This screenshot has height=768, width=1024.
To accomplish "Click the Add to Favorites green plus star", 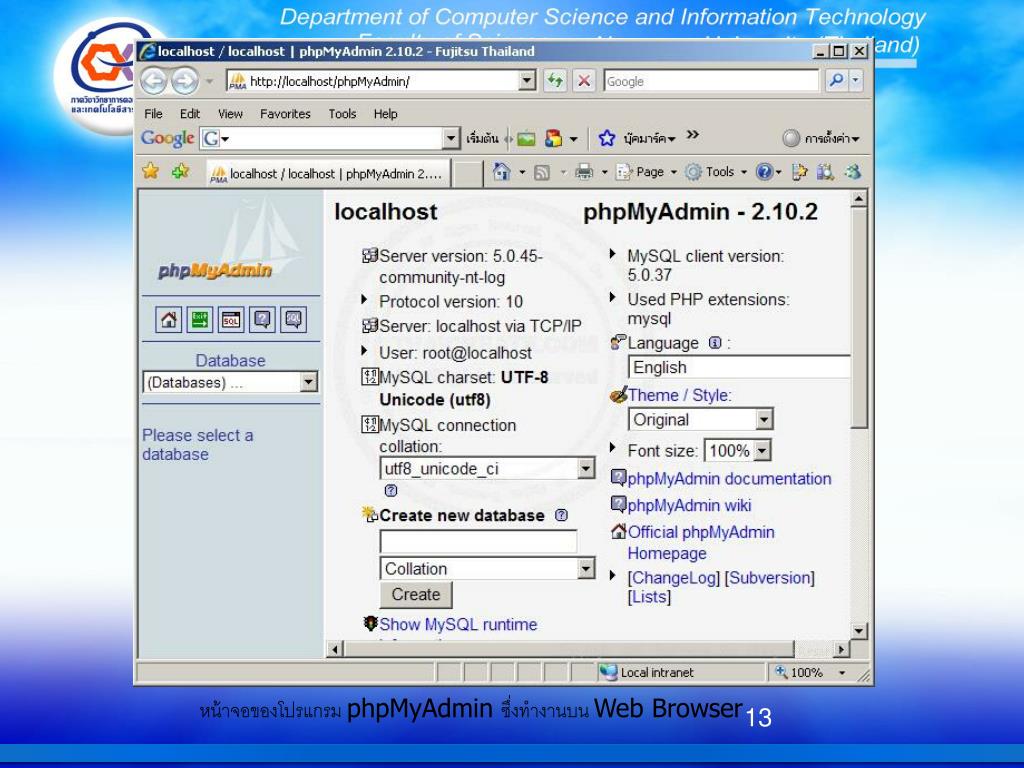I will (x=180, y=171).
